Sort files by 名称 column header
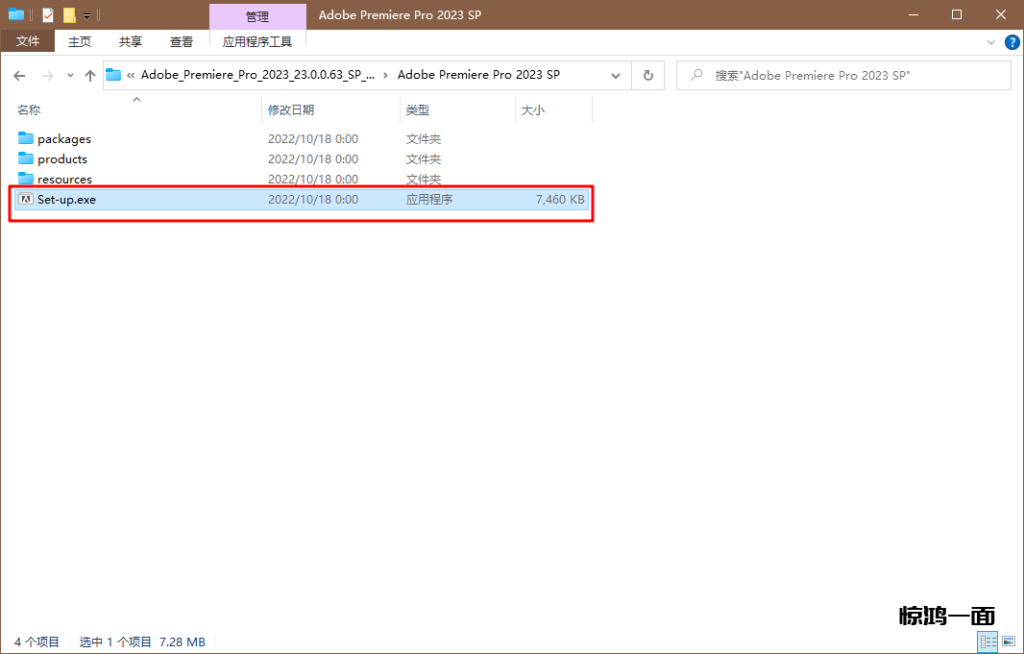The height and width of the screenshot is (654, 1024). [29, 110]
